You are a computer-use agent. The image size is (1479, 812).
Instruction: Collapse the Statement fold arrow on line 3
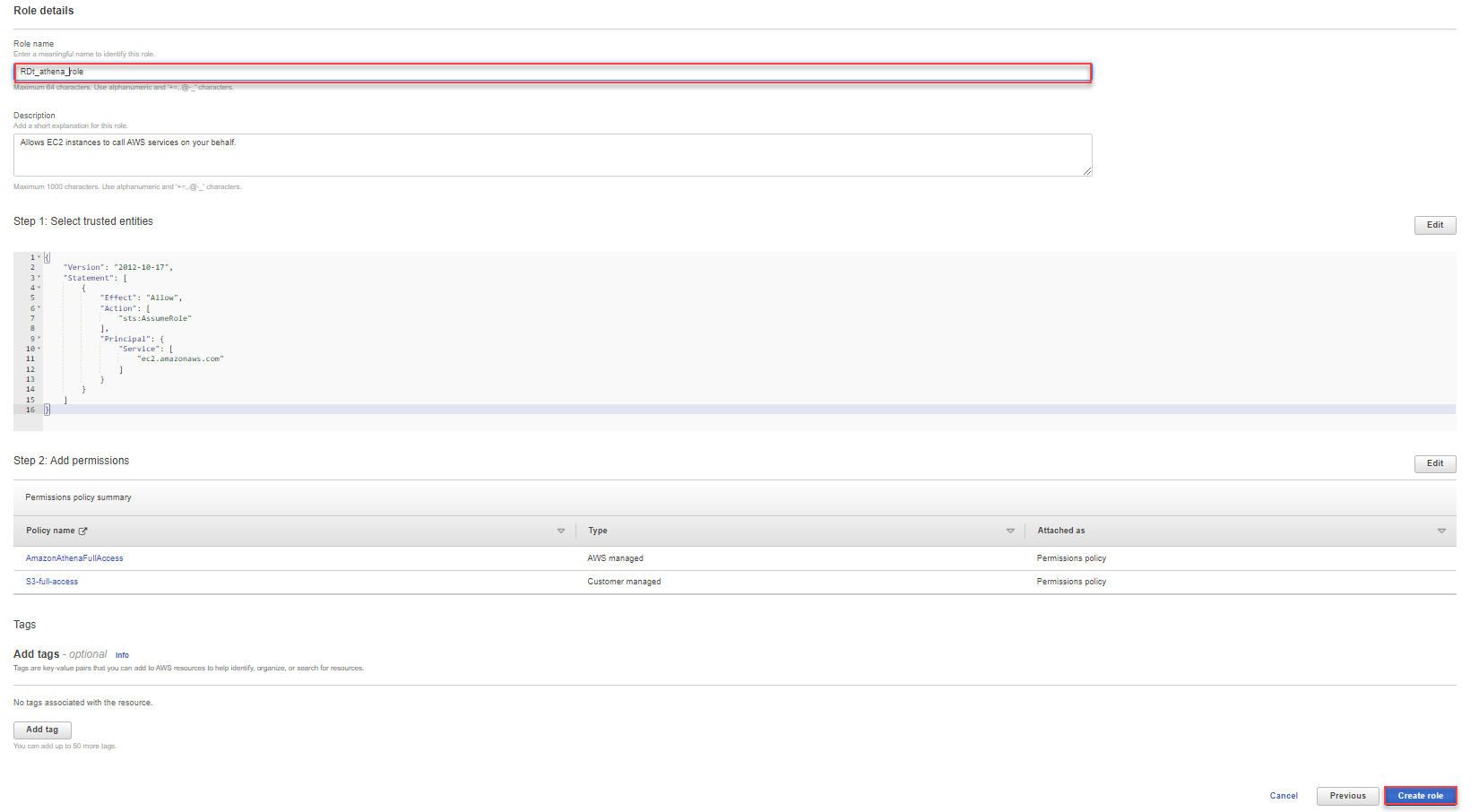tap(39, 278)
